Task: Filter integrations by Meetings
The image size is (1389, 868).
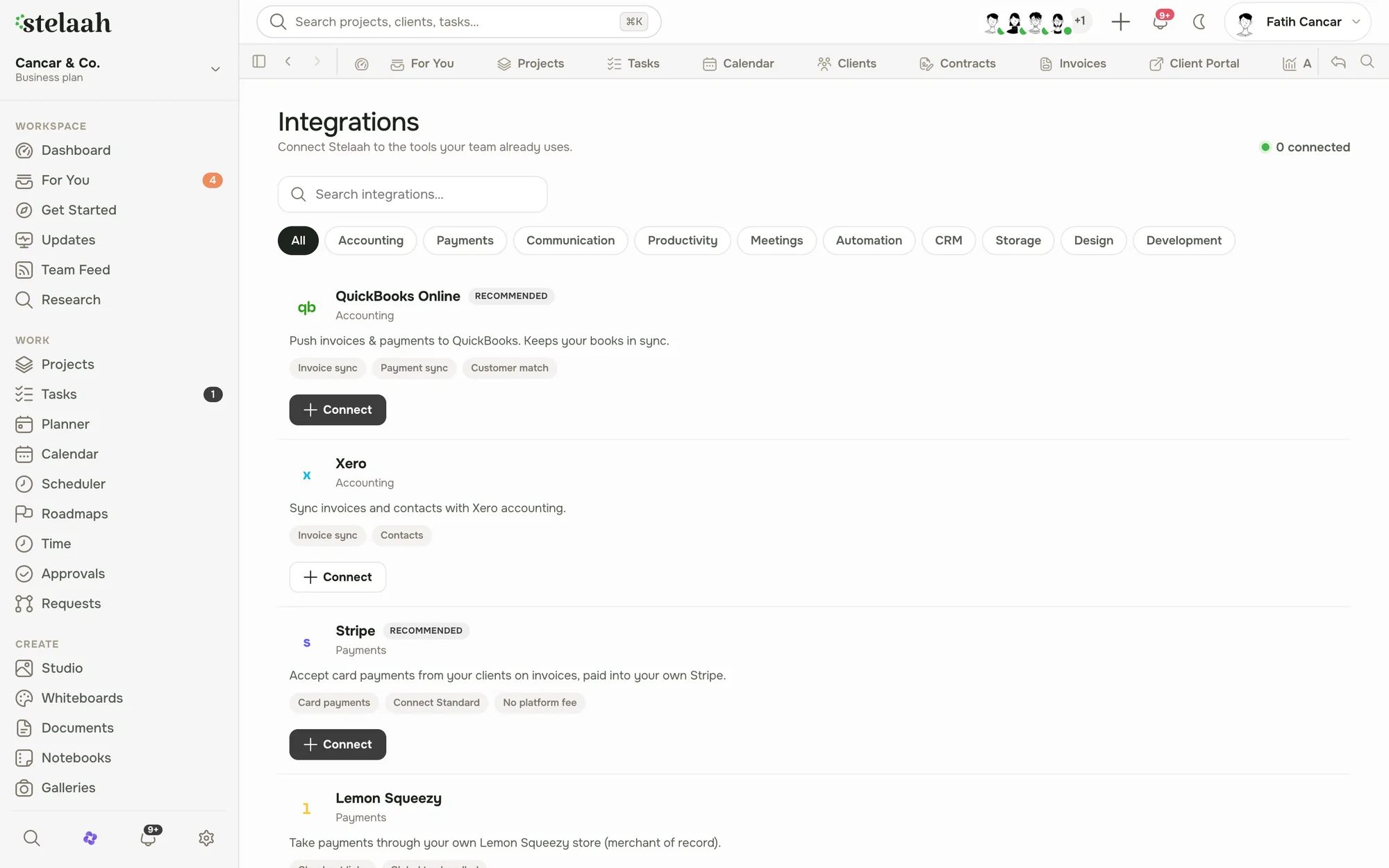Action: pos(776,240)
